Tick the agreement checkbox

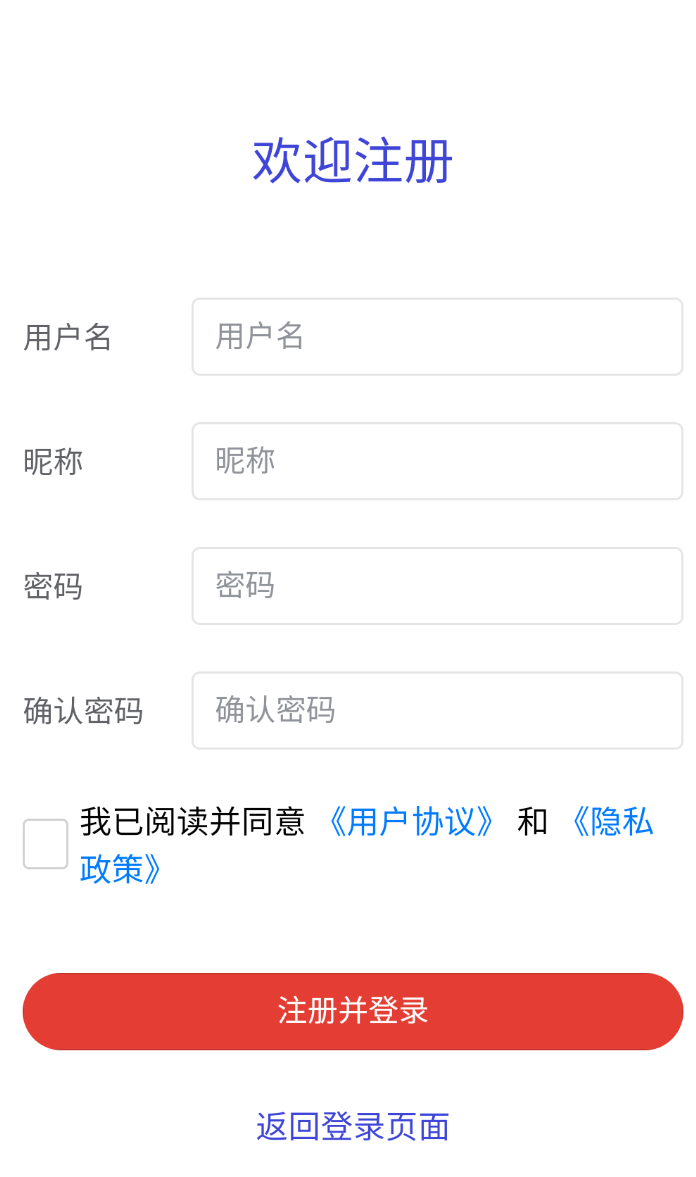(x=46, y=844)
